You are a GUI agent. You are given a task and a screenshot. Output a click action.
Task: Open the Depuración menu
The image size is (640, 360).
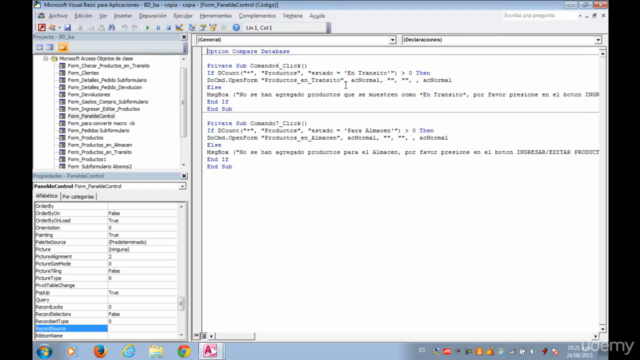click(153, 16)
